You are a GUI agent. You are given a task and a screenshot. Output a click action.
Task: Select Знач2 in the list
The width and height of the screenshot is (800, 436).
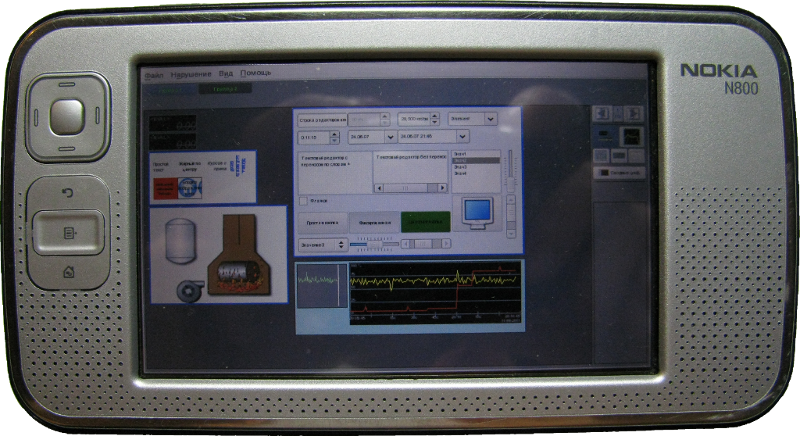click(476, 160)
